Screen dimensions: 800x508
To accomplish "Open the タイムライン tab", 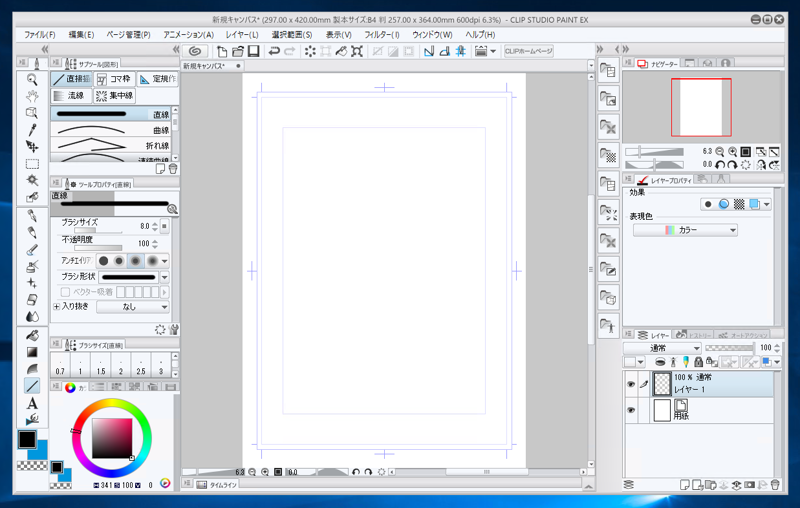I will point(217,485).
